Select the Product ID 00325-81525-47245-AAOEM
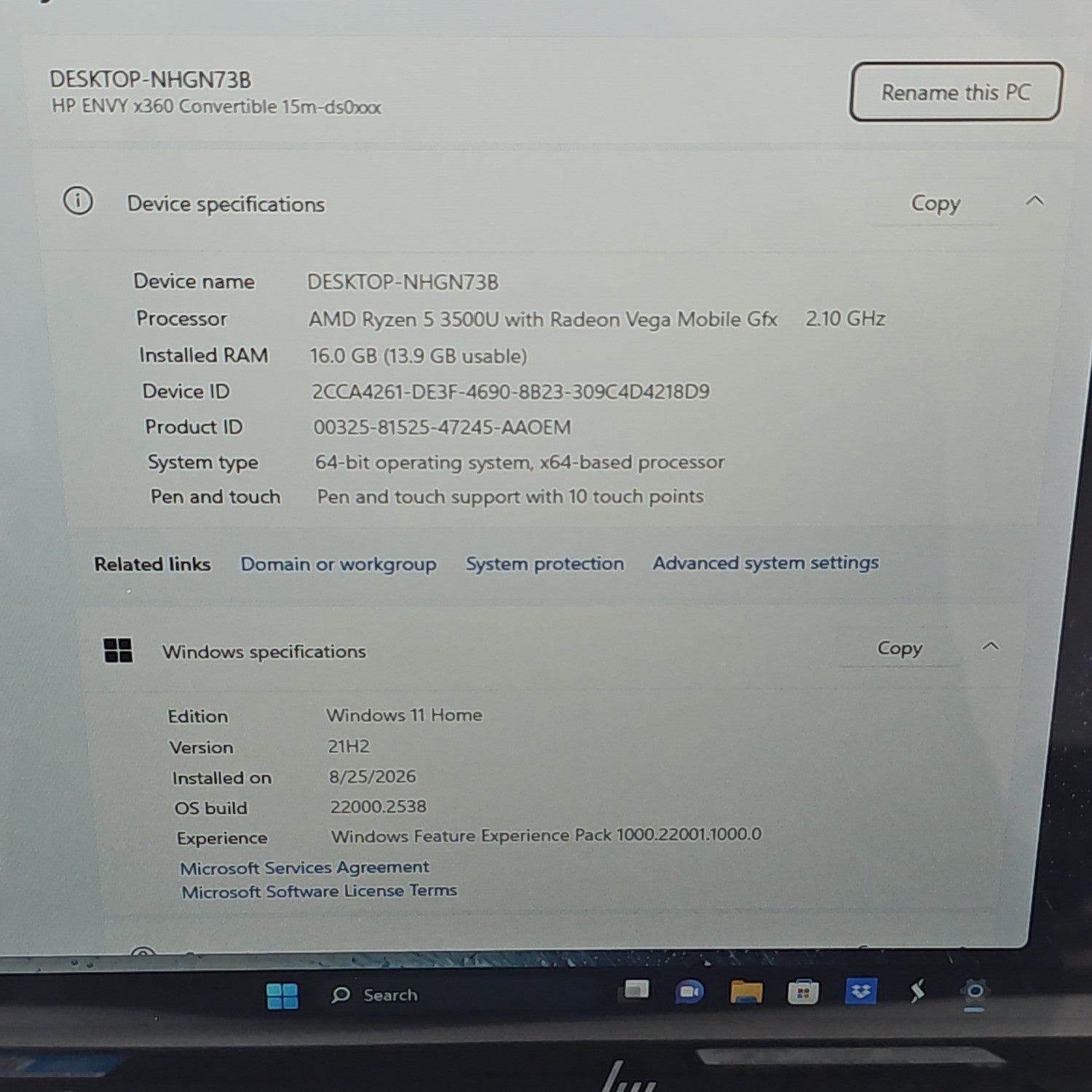The width and height of the screenshot is (1092, 1092). [x=442, y=427]
